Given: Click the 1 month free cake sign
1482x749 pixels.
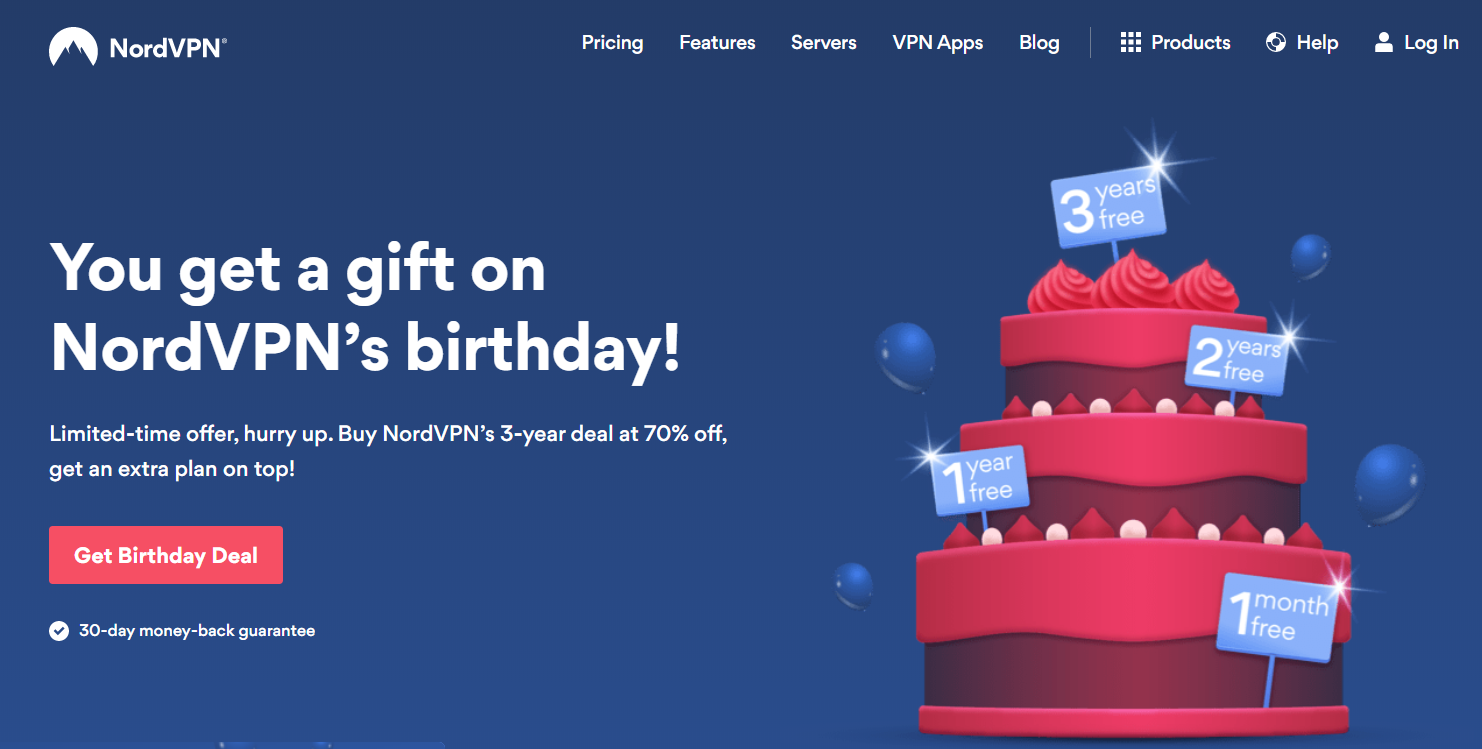Looking at the screenshot, I should tap(1276, 616).
